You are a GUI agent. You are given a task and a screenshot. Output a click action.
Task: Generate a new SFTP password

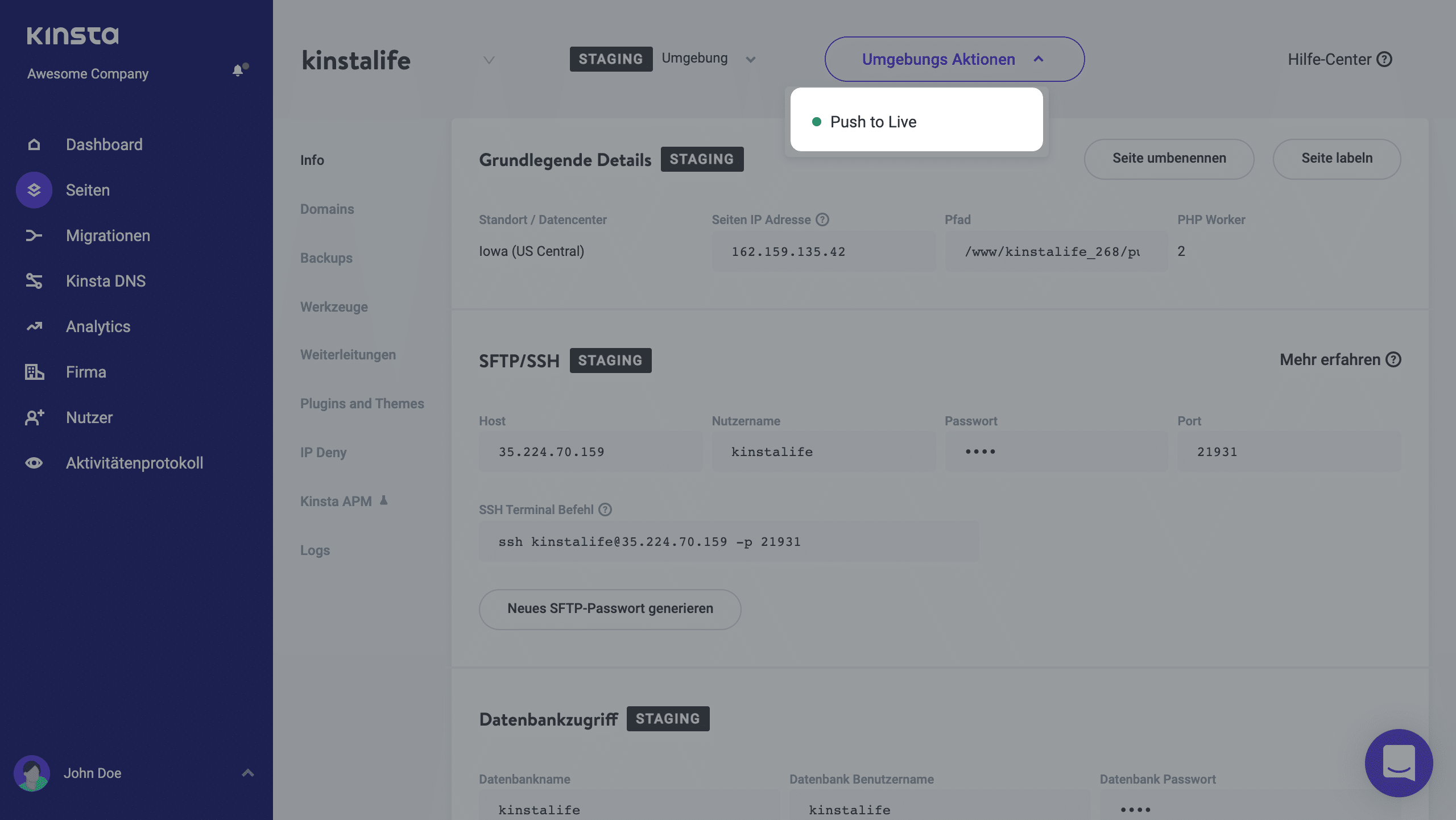pos(609,608)
